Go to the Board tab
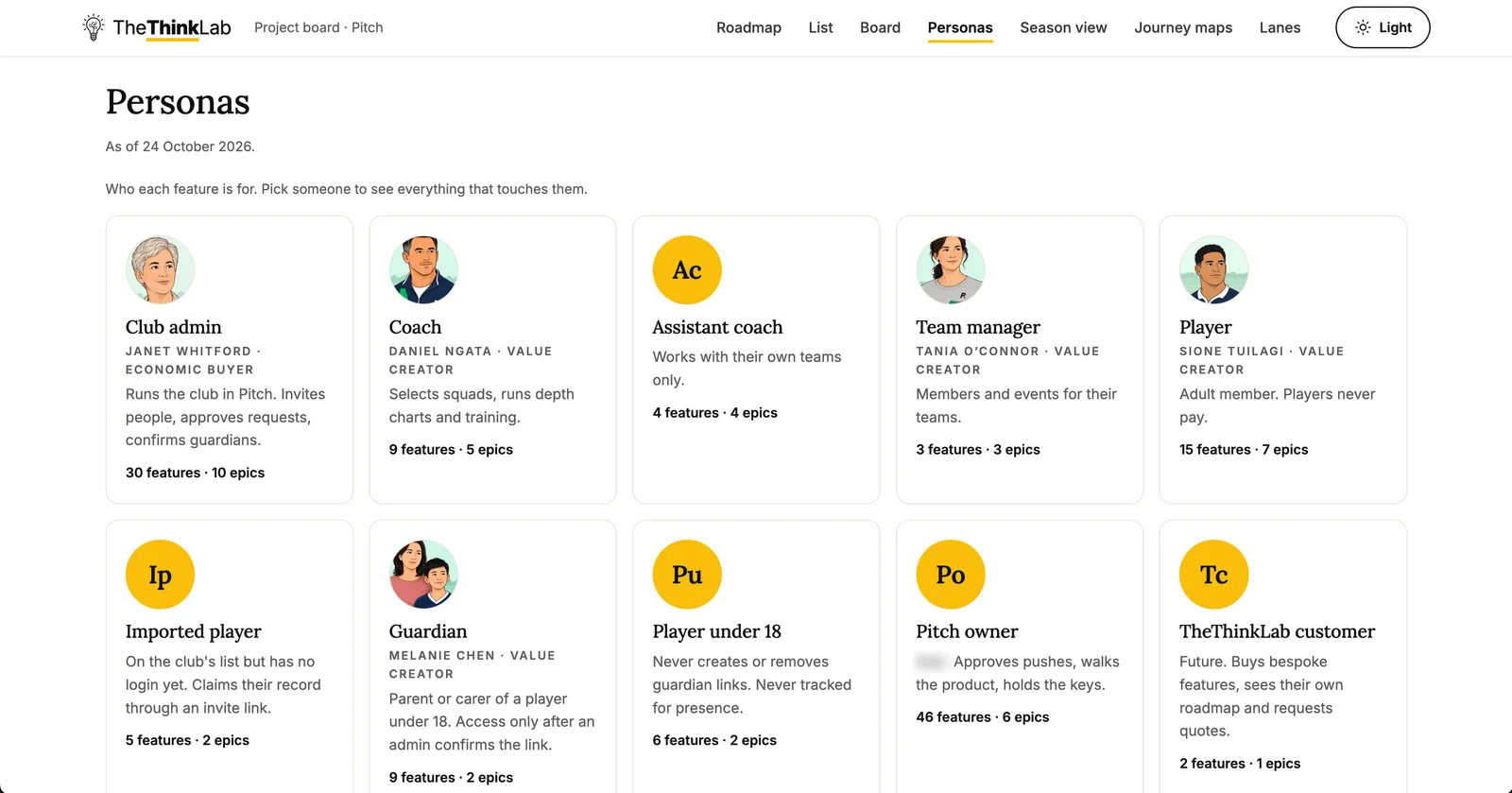Viewport: 1512px width, 793px height. 880,27
